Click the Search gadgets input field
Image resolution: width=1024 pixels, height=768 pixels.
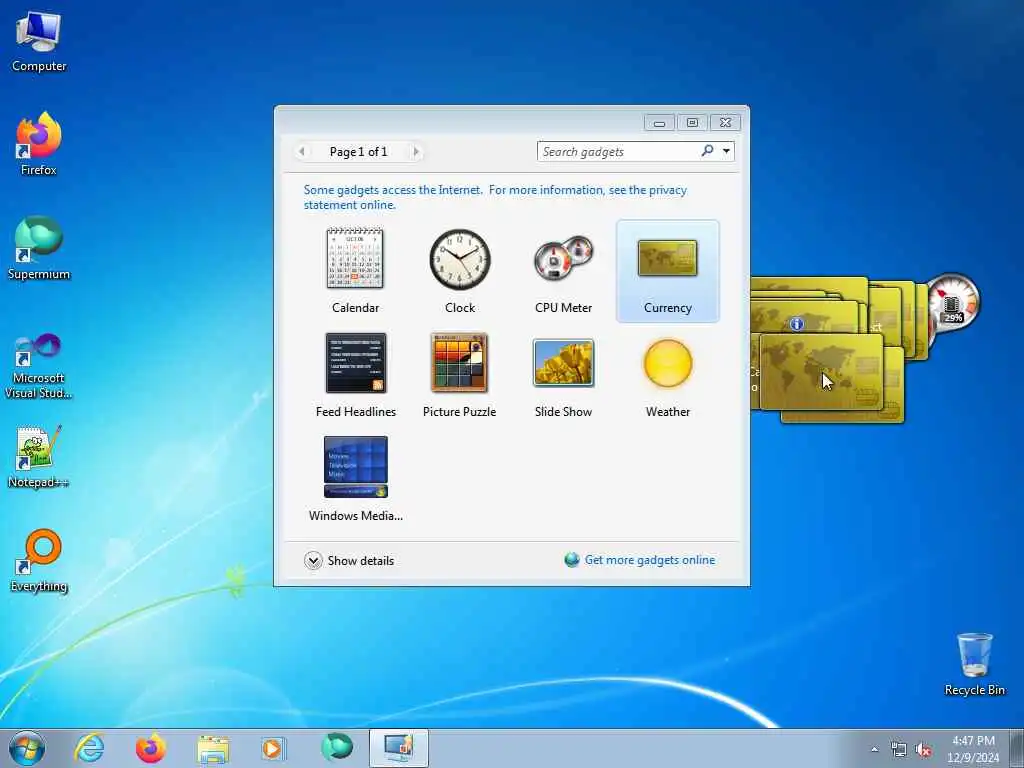click(619, 152)
